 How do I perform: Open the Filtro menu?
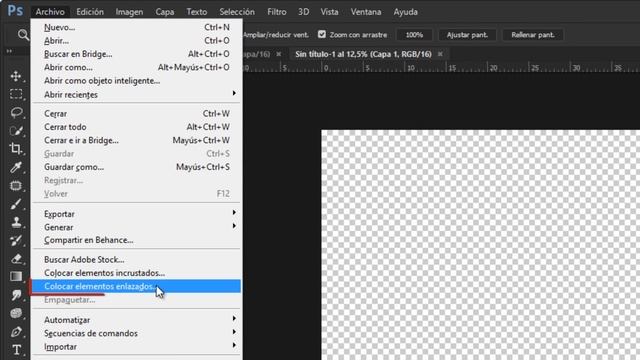(276, 12)
